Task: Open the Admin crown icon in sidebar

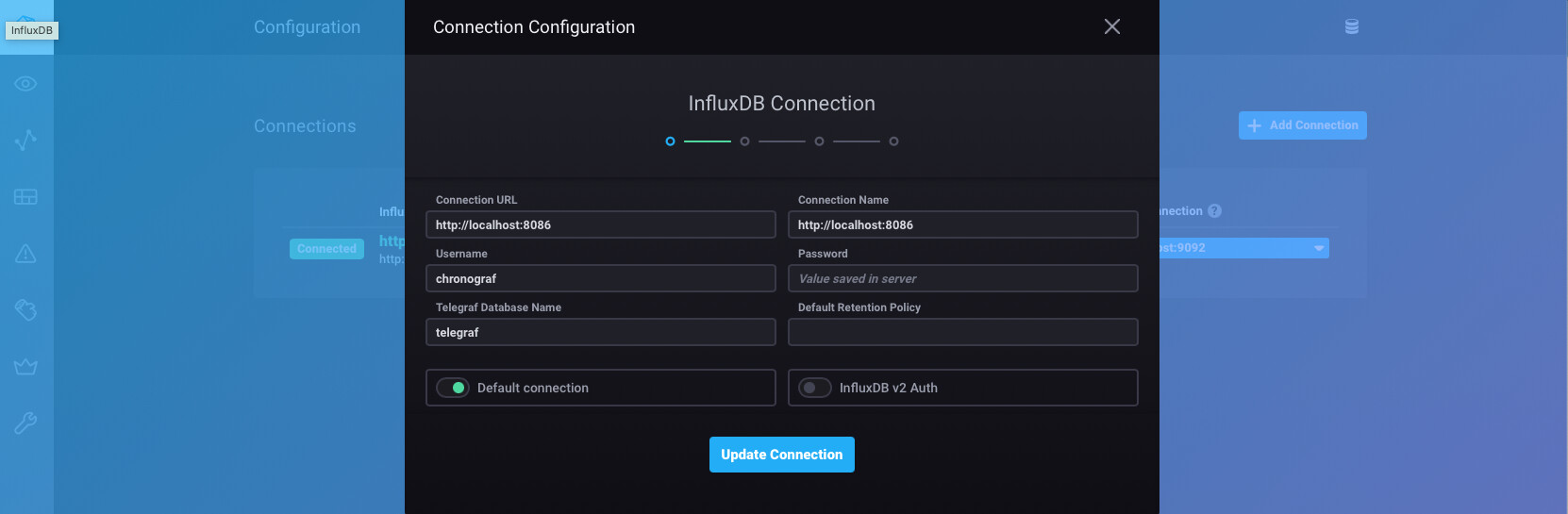Action: [25, 367]
